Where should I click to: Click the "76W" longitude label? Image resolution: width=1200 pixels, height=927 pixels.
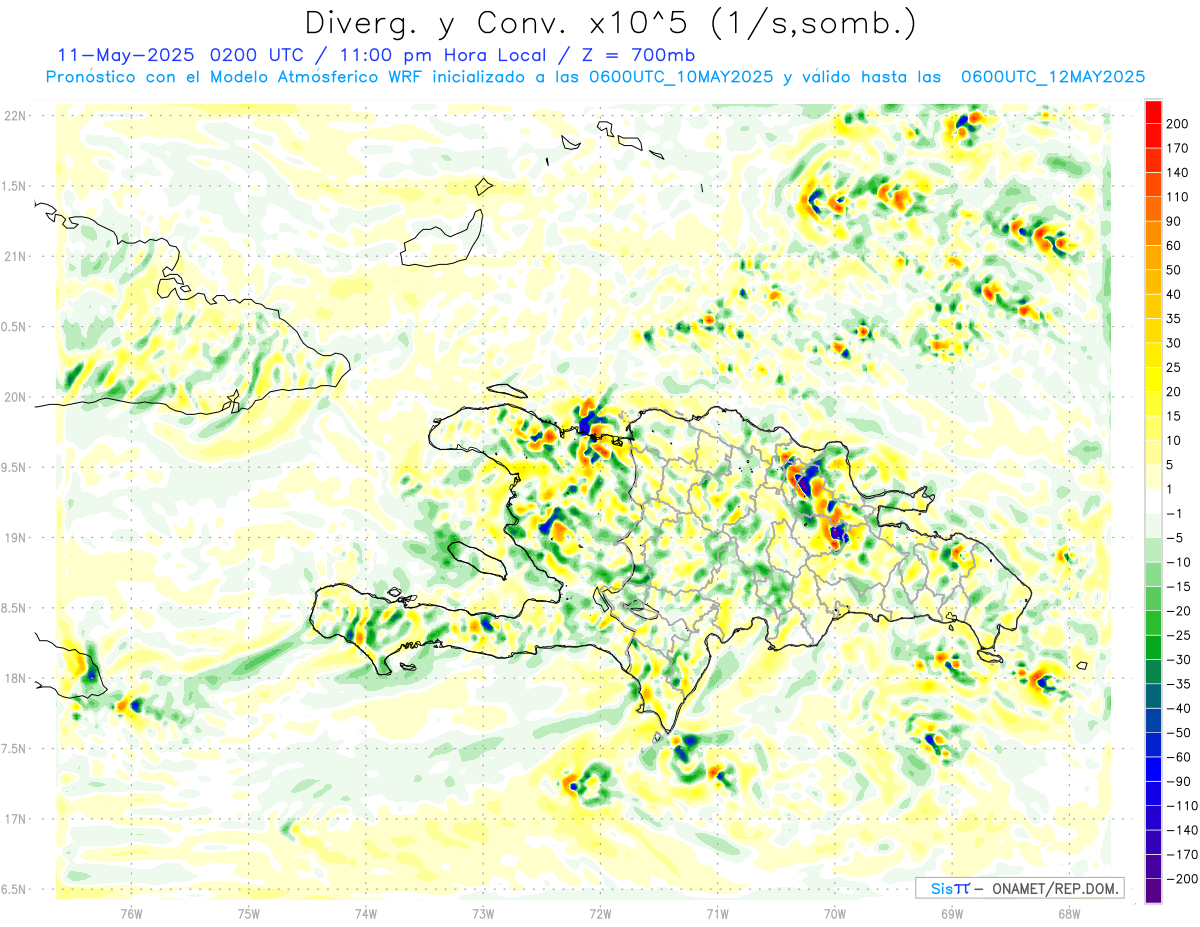point(131,913)
